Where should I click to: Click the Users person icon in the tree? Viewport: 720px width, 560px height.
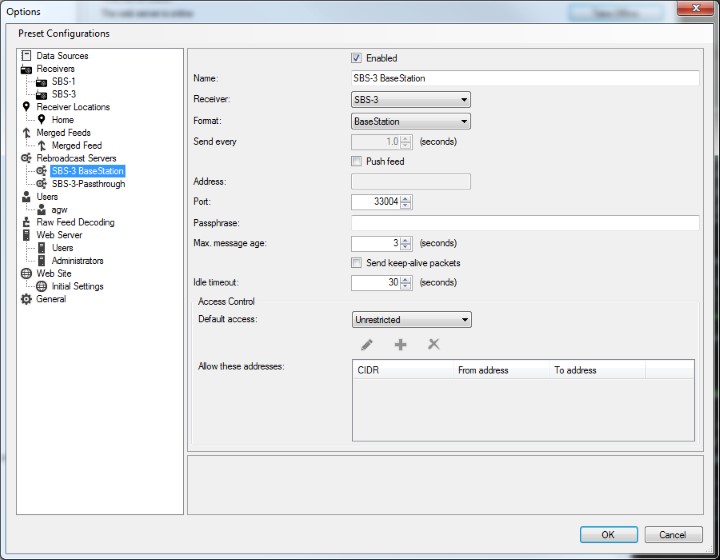(27, 197)
